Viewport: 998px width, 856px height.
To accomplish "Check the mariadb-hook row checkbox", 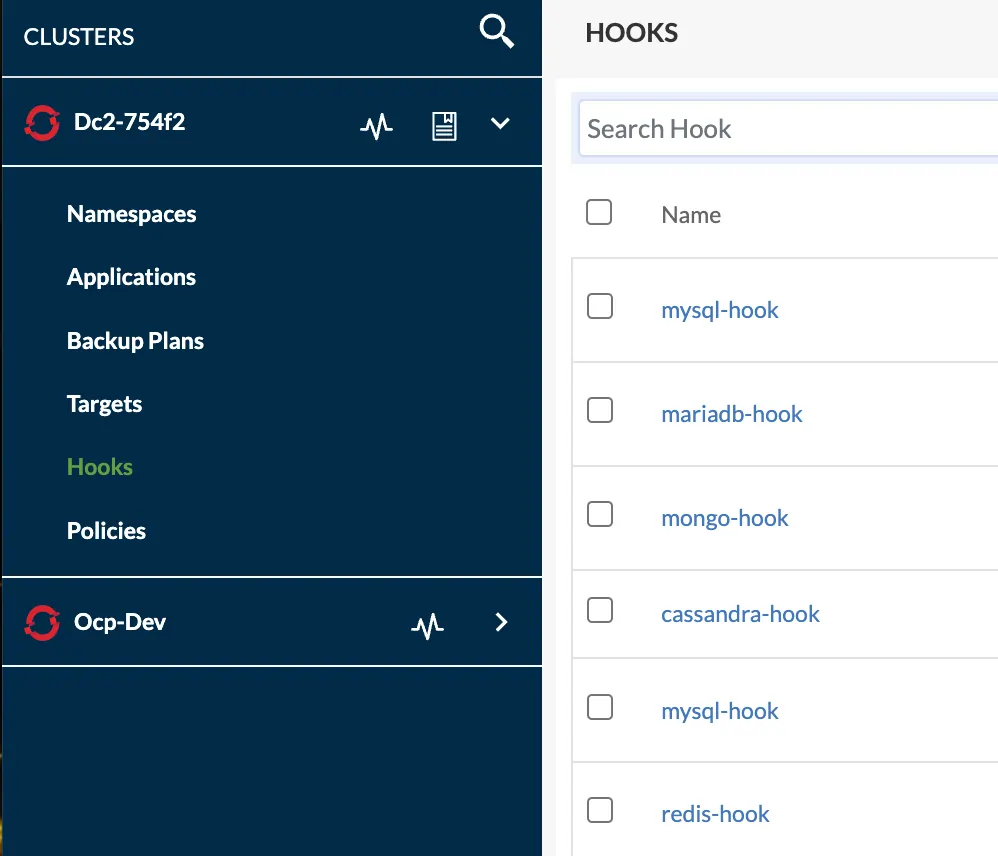I will coord(600,410).
